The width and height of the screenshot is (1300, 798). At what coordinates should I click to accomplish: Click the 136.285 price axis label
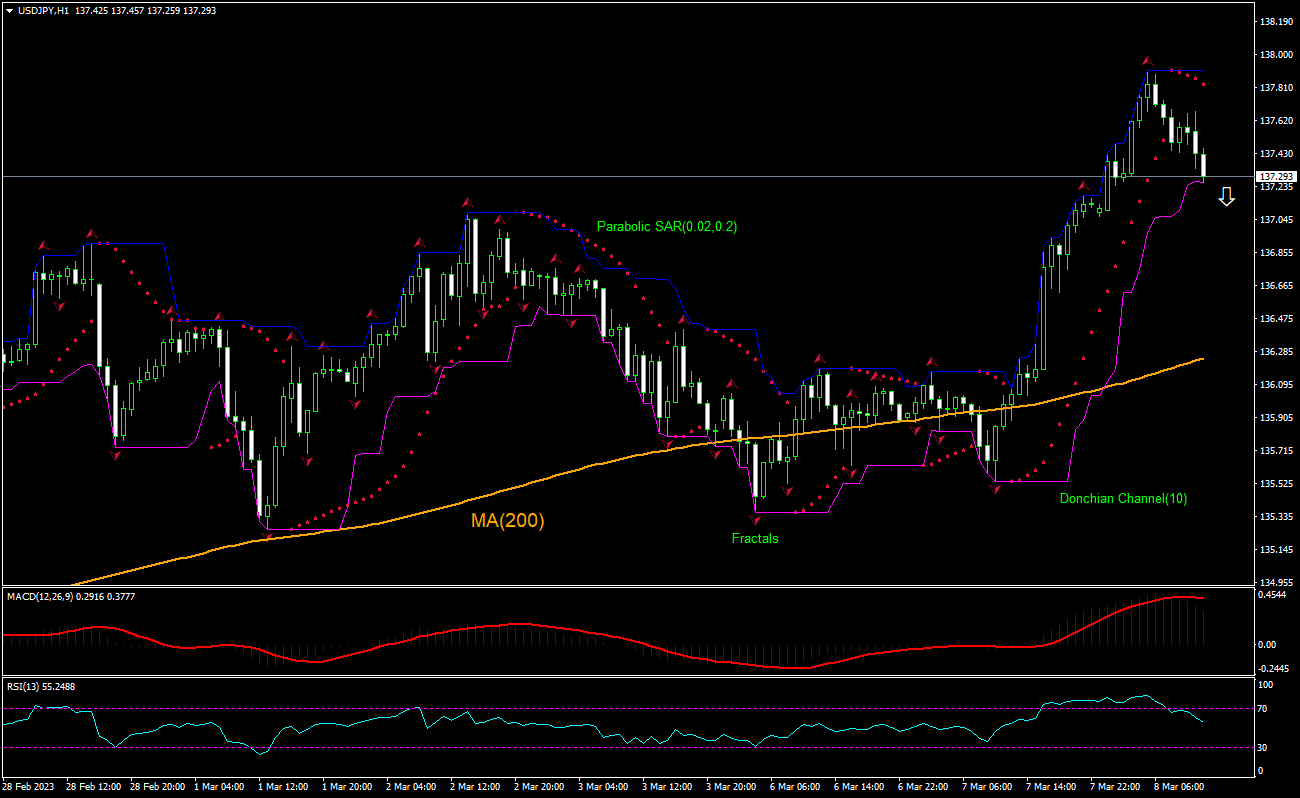(1276, 352)
